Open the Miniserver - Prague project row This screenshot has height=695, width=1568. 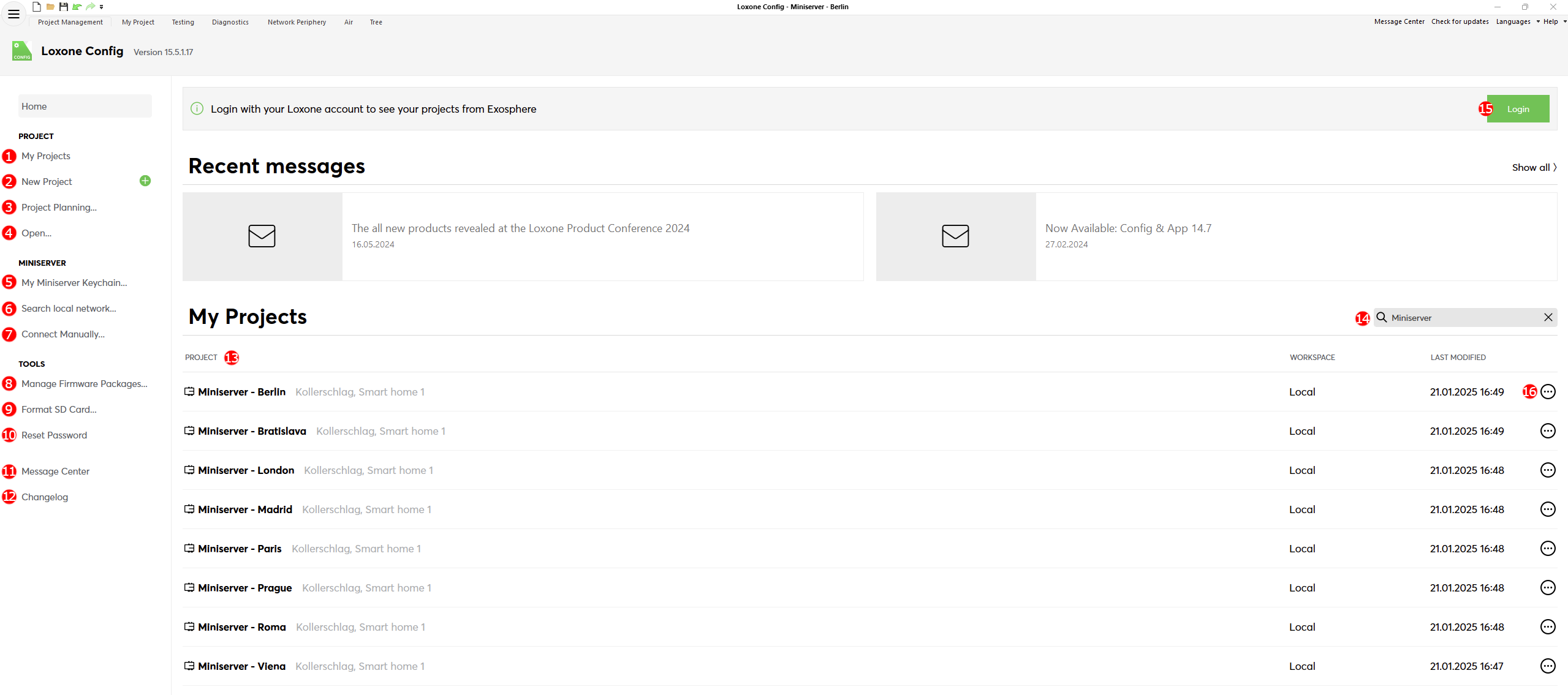(x=245, y=588)
